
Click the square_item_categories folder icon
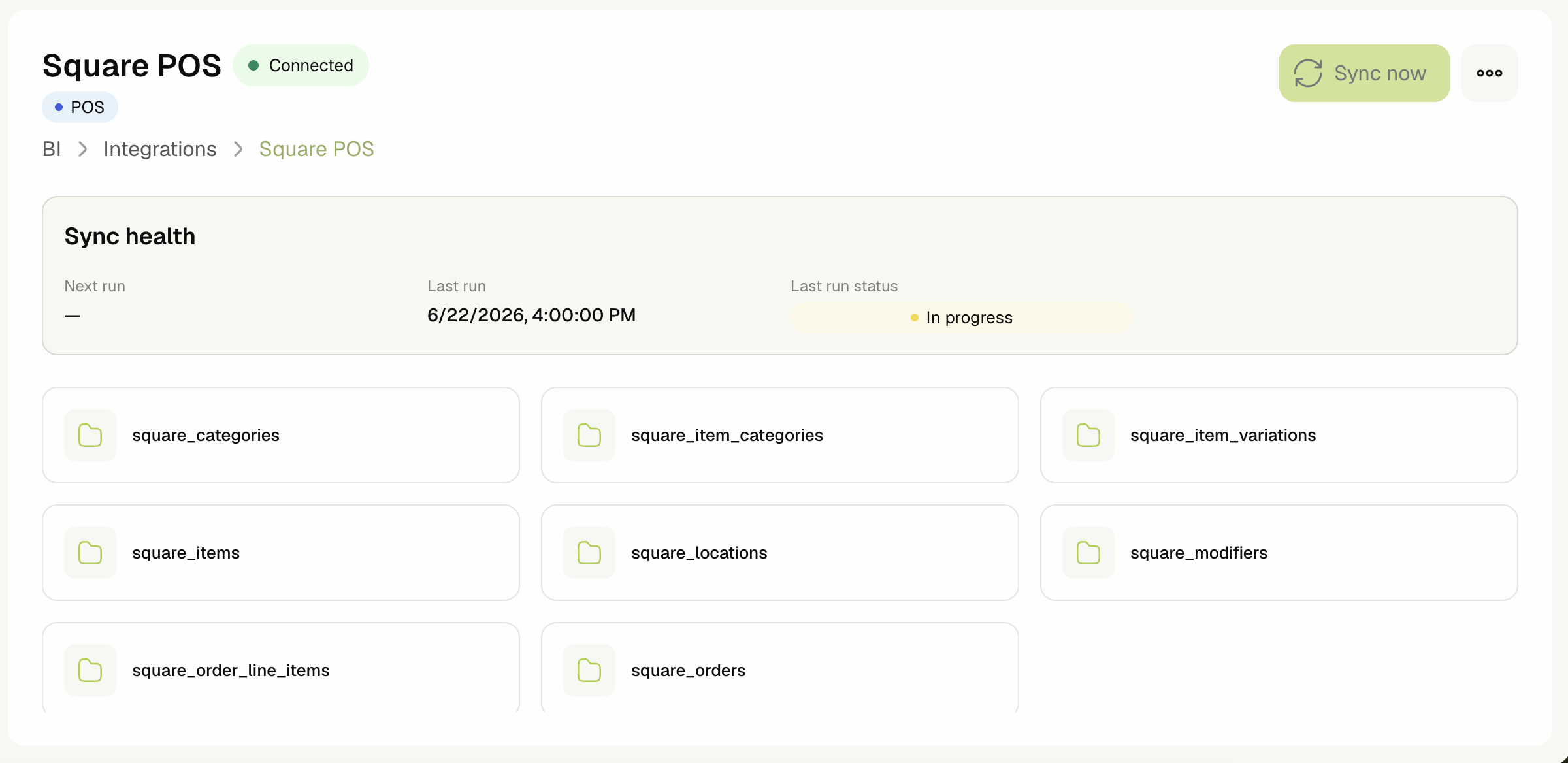589,435
